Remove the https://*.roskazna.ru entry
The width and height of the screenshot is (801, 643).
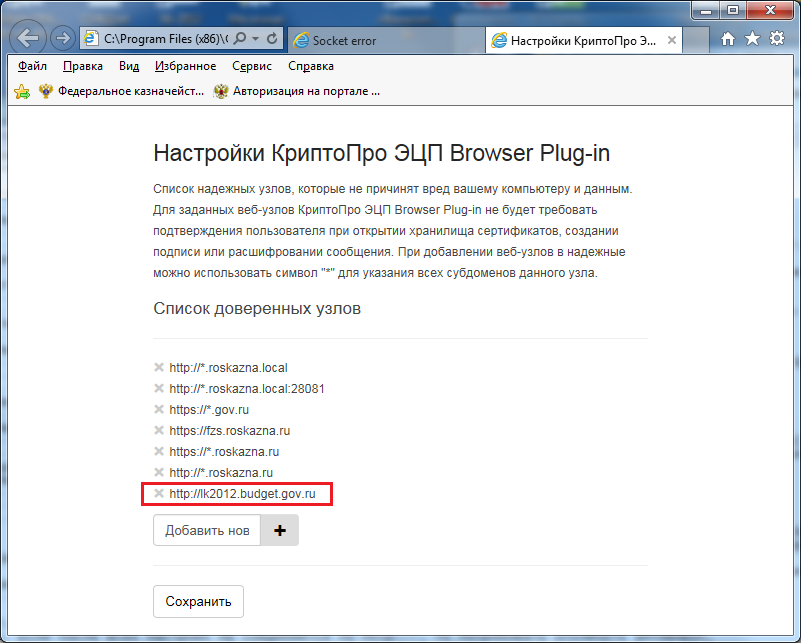[x=159, y=451]
